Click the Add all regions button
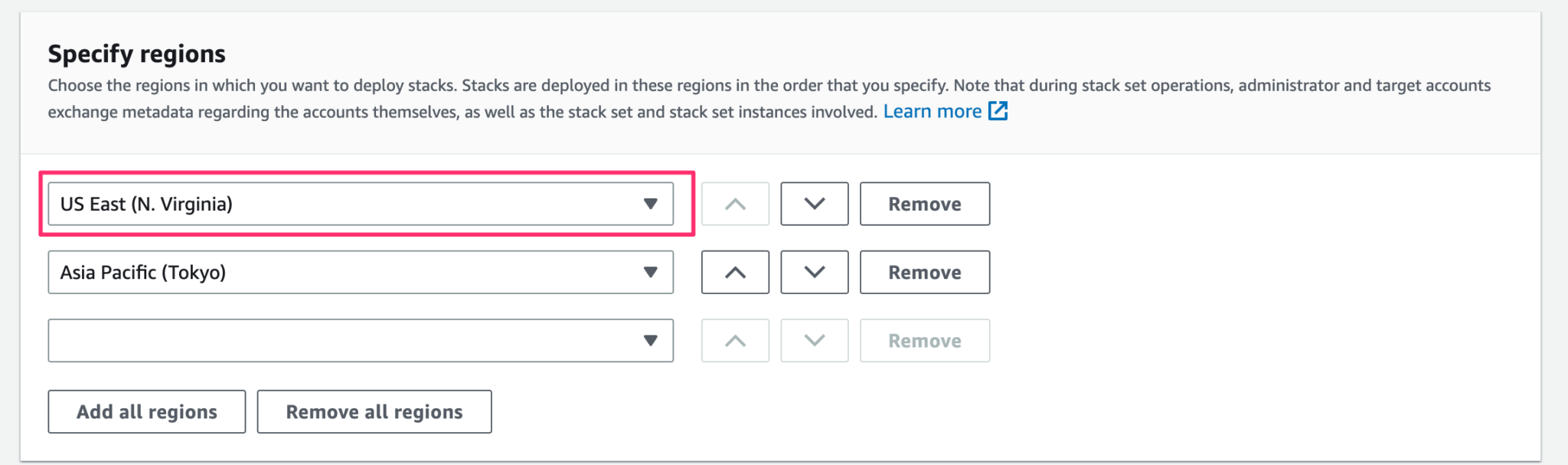 point(145,411)
